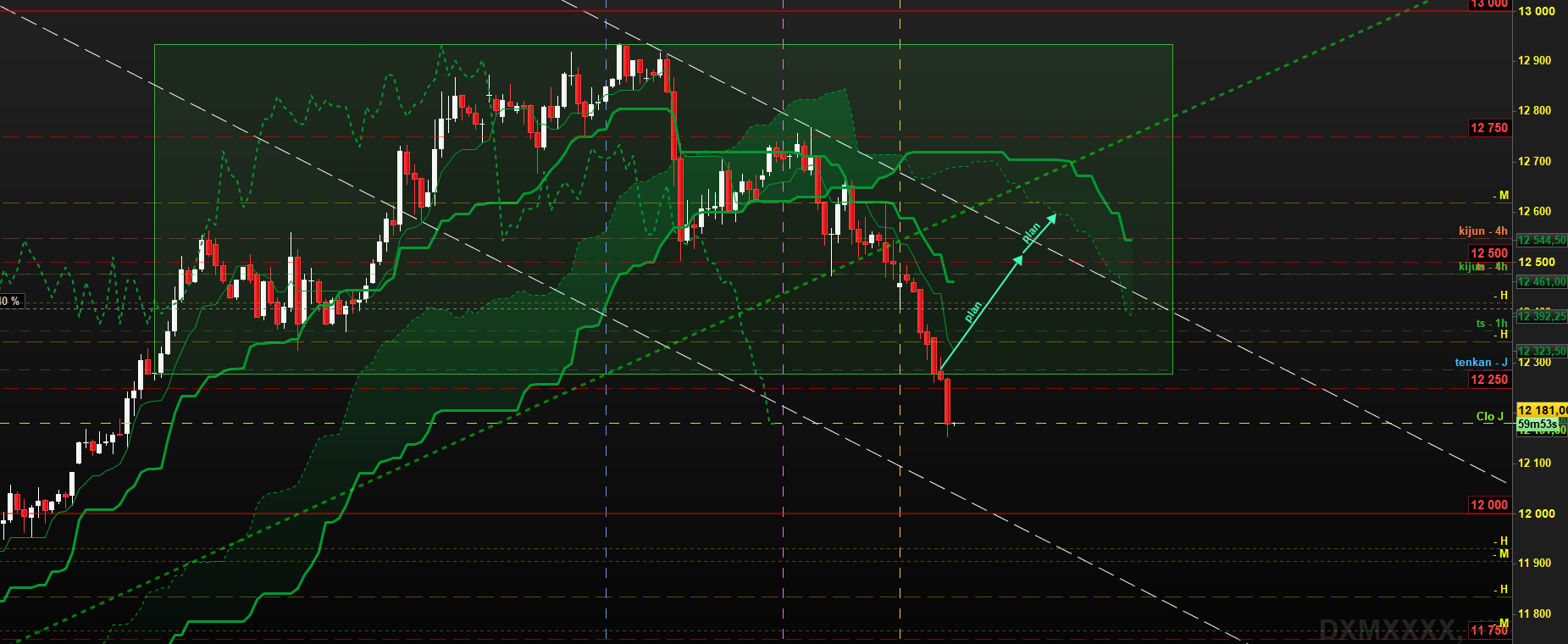Click the 12 300 price axis label
Image resolution: width=1568 pixels, height=644 pixels.
point(1535,362)
